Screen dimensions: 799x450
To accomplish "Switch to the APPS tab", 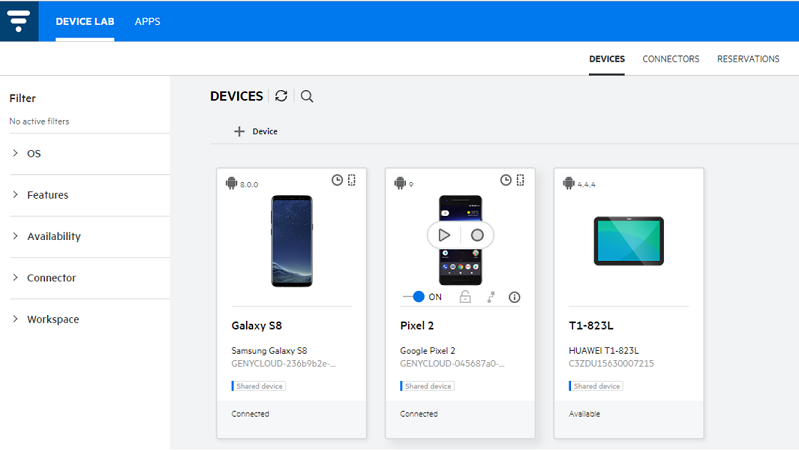I will click(x=147, y=22).
